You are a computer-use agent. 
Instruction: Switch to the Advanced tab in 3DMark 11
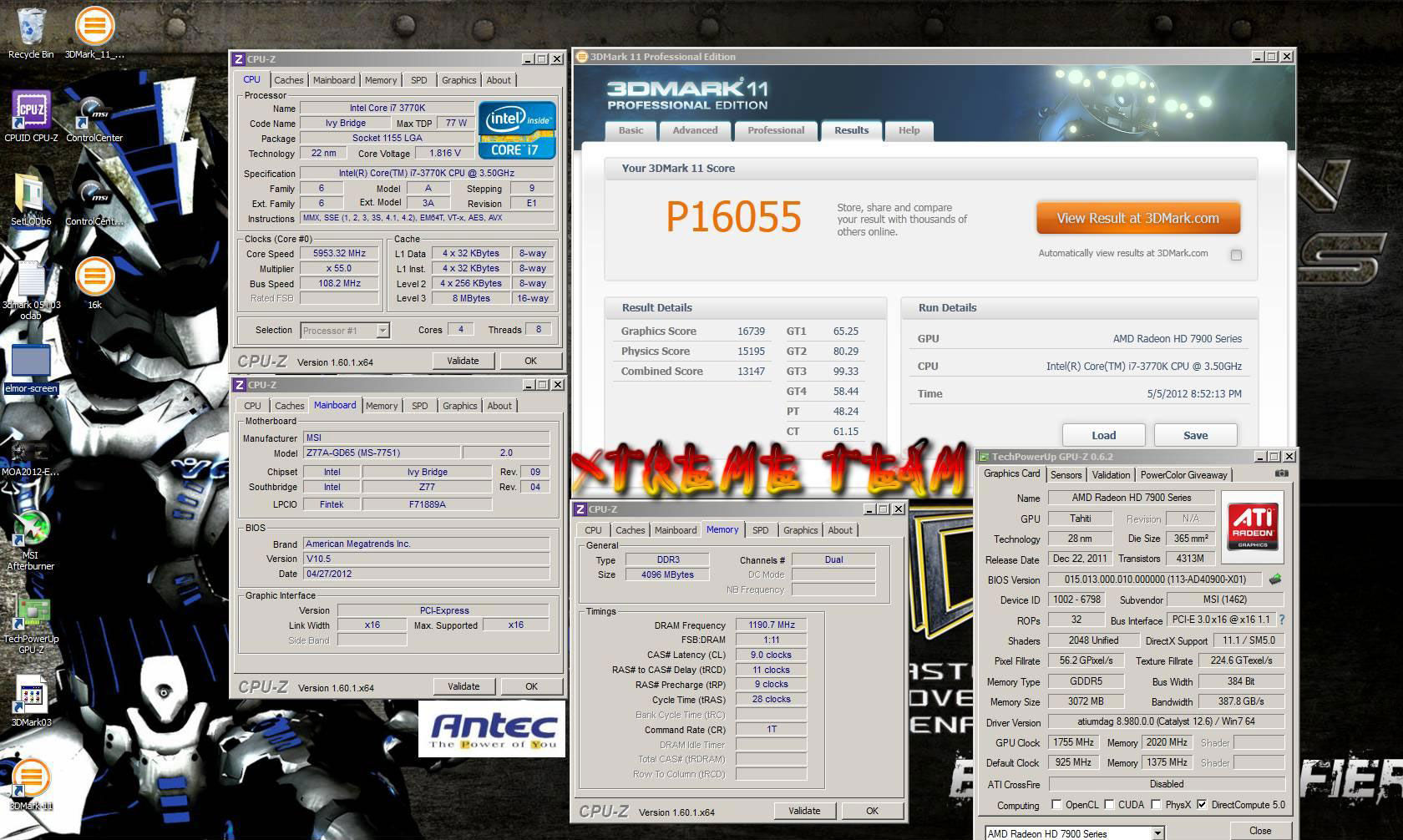pos(695,130)
